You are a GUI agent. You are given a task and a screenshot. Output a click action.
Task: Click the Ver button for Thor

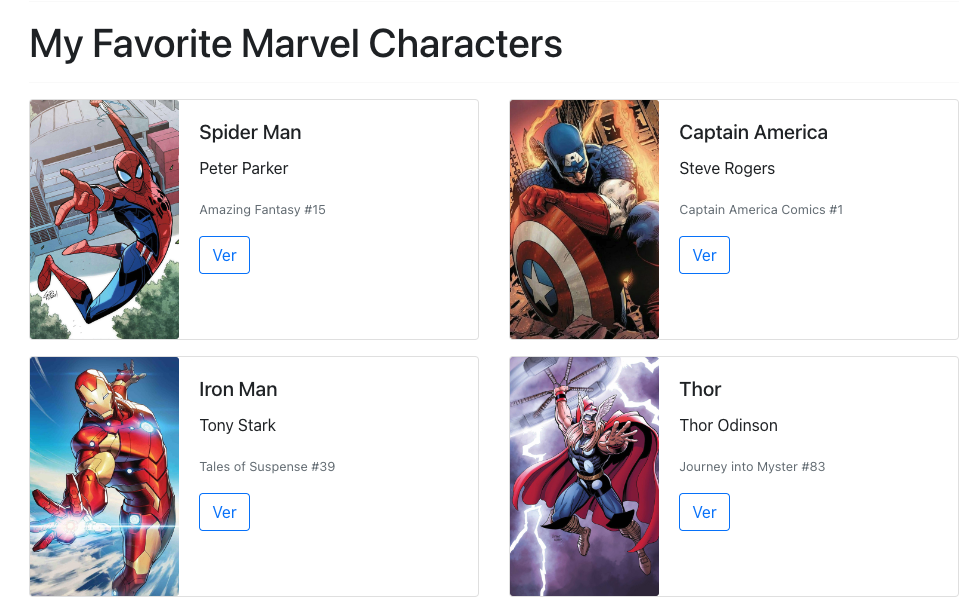(x=704, y=512)
